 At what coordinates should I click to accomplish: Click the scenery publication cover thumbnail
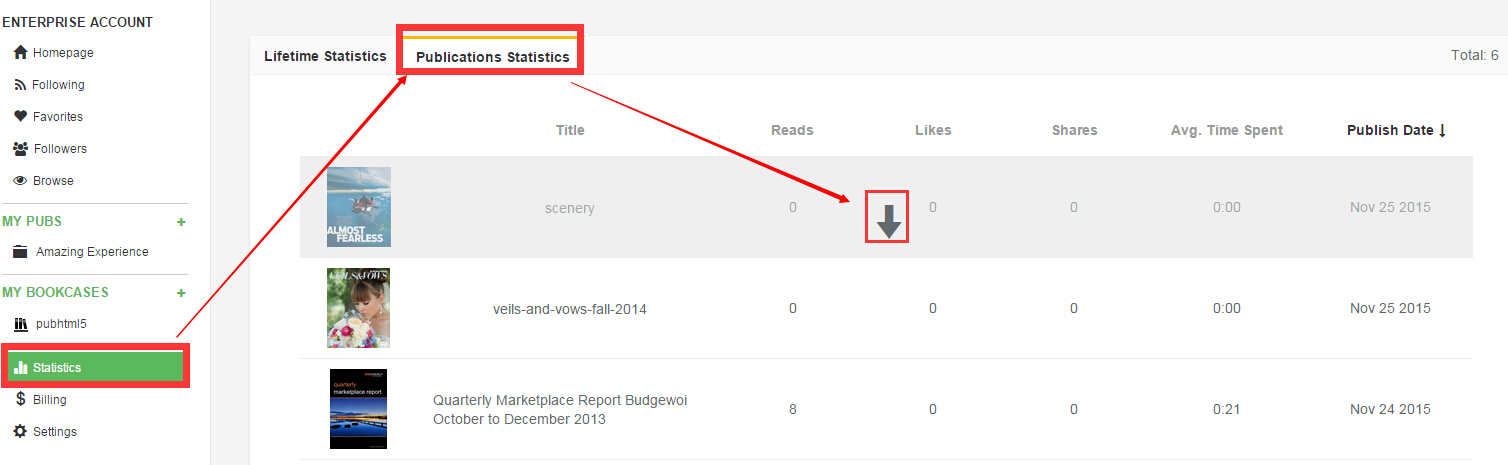[x=359, y=207]
